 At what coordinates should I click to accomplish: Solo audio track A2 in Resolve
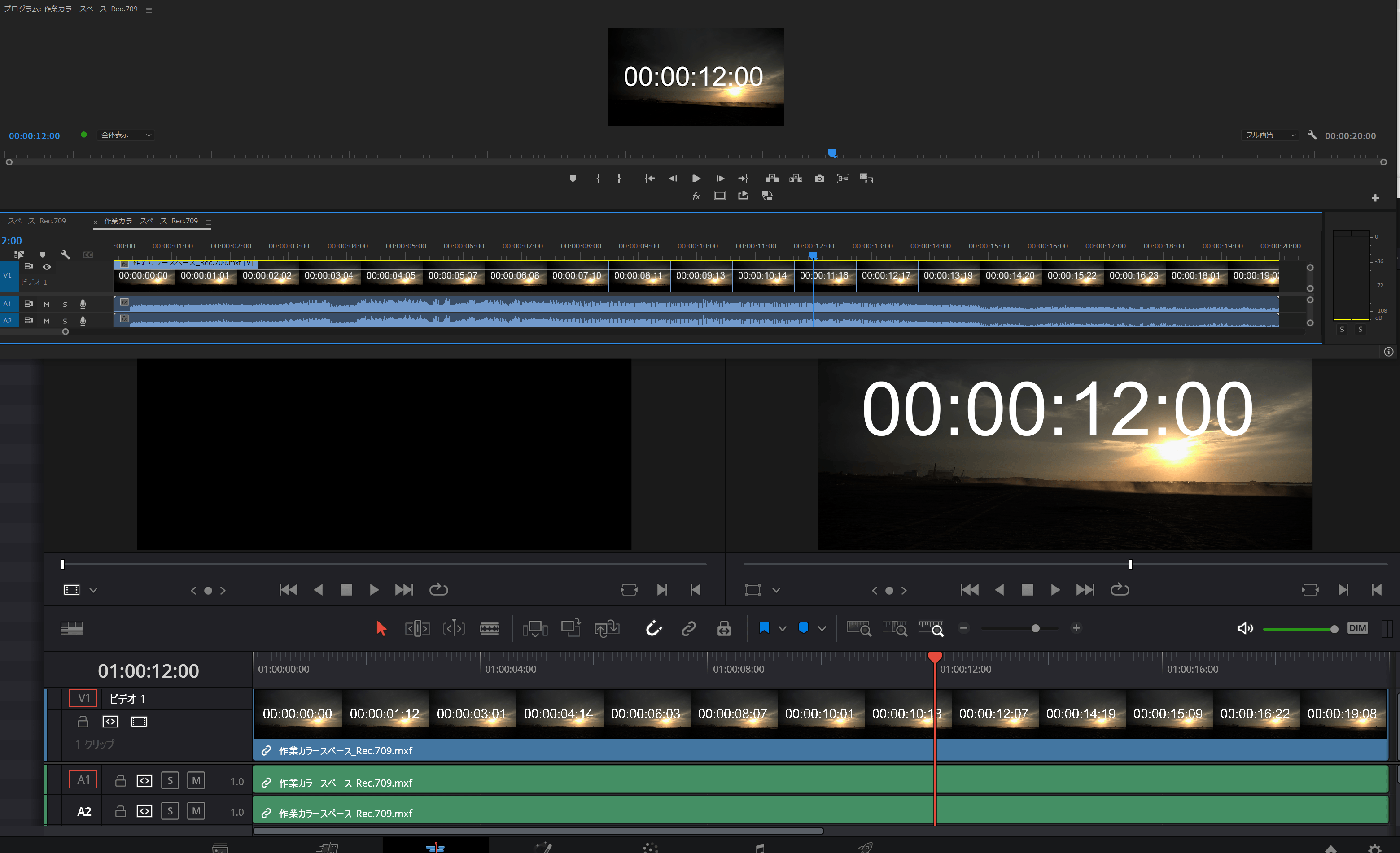click(x=170, y=811)
